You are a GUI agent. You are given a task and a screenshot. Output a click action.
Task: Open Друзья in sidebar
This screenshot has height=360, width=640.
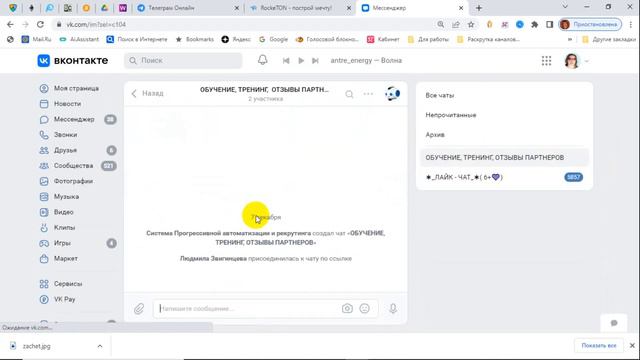click(x=58, y=150)
